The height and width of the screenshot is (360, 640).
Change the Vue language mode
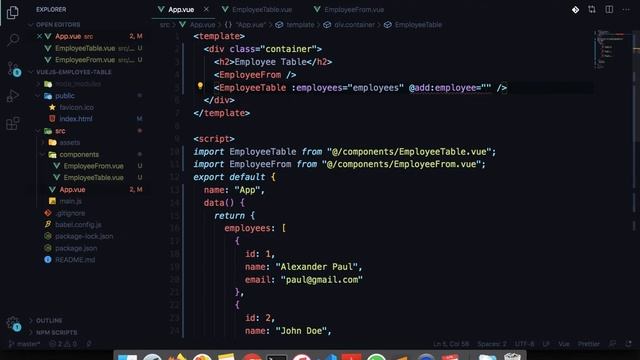tap(564, 344)
